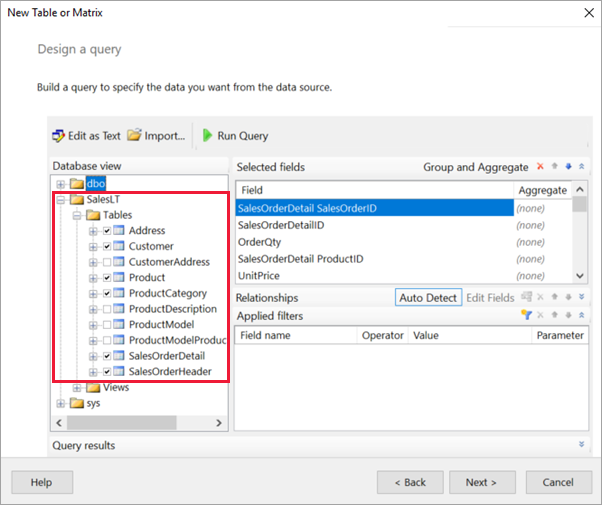Expand the sys schema node
602x505 pixels.
pos(61,403)
